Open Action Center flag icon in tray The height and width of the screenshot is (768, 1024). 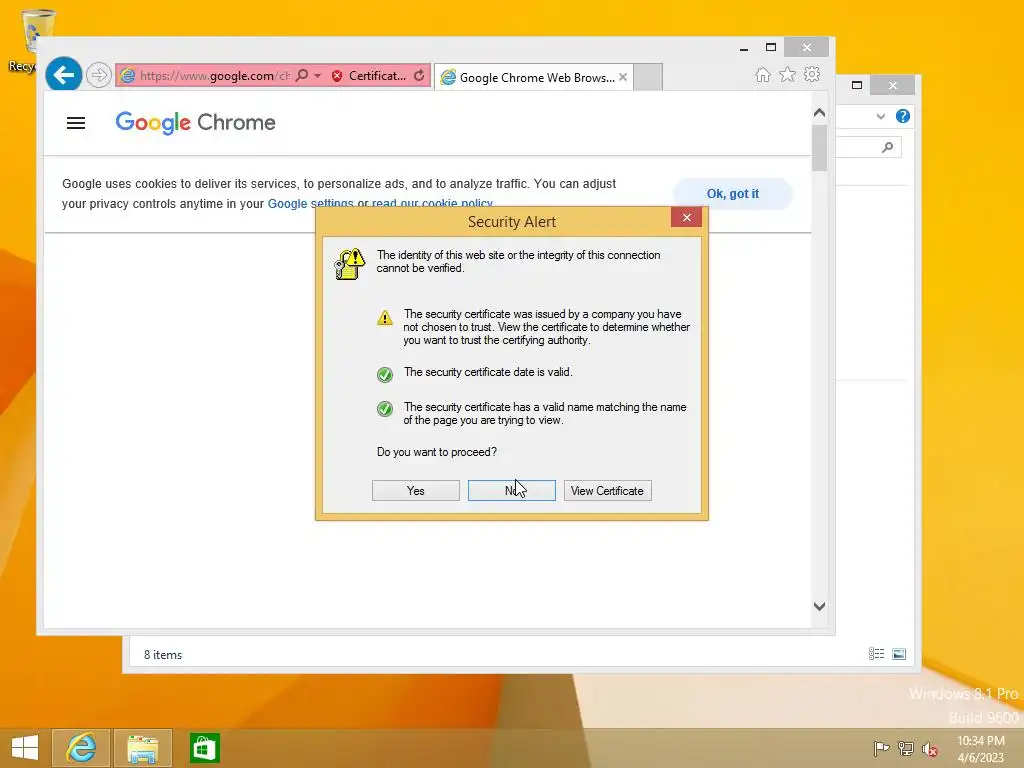pos(881,748)
